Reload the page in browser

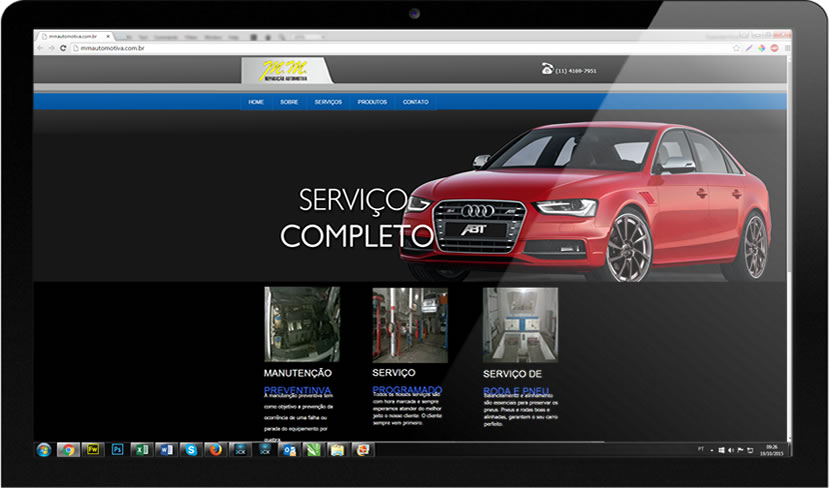point(63,48)
